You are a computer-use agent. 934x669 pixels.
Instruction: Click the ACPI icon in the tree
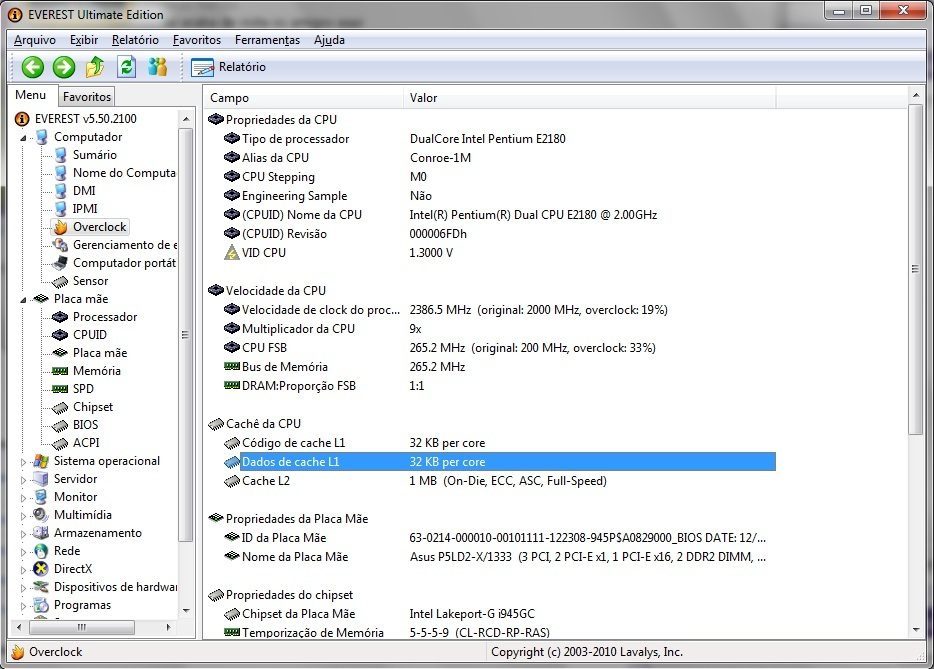coord(60,443)
